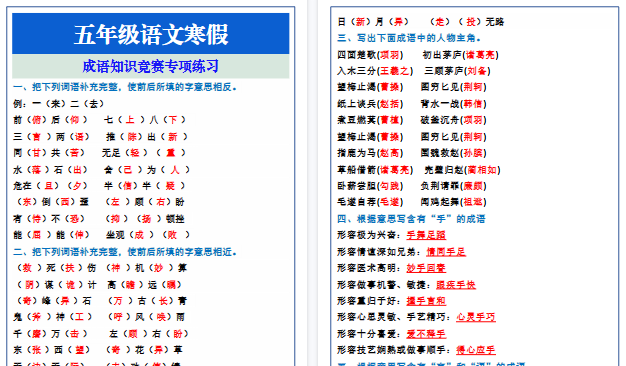Click the title '五年级语文寒假'

151,34
